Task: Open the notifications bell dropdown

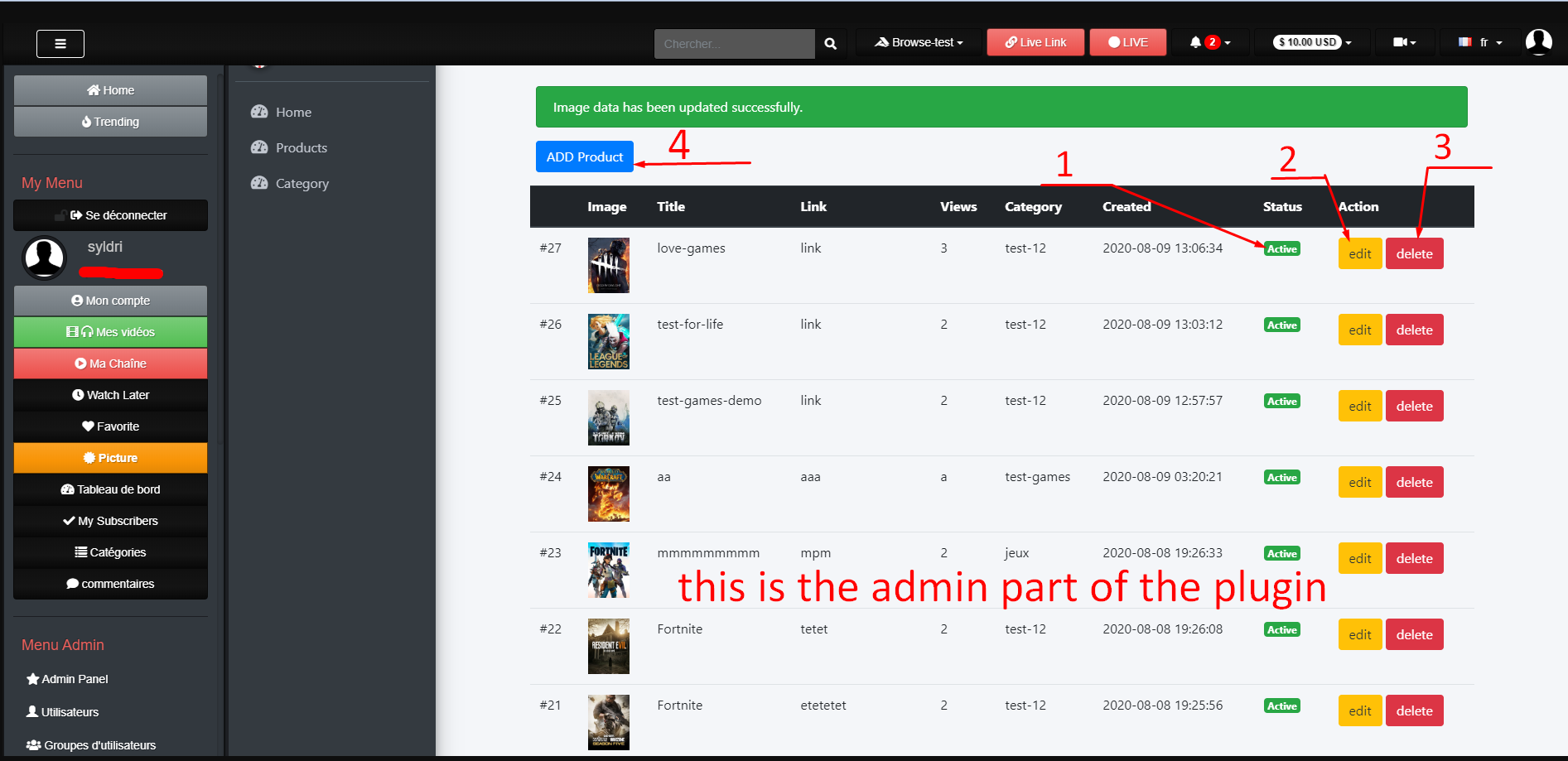Action: coord(1209,42)
